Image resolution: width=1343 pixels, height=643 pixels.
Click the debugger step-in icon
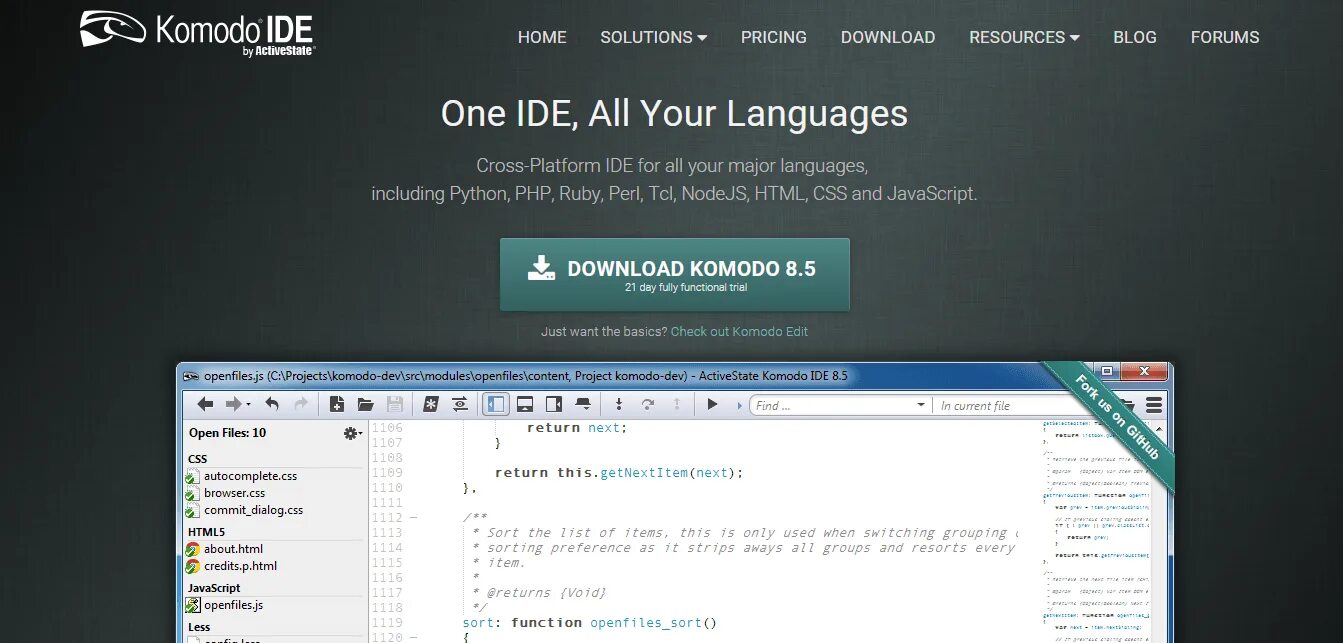click(619, 405)
